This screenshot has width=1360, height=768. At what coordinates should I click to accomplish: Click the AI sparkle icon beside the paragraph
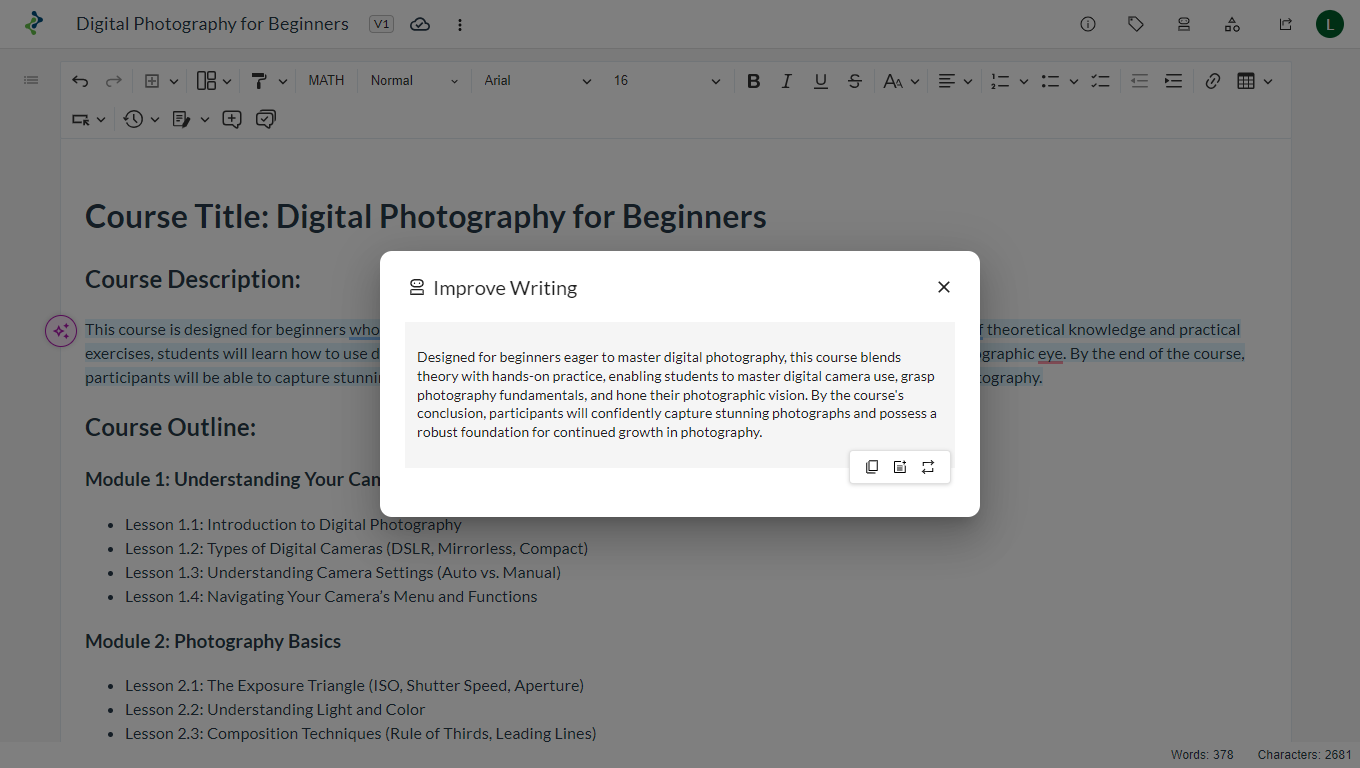(x=61, y=331)
